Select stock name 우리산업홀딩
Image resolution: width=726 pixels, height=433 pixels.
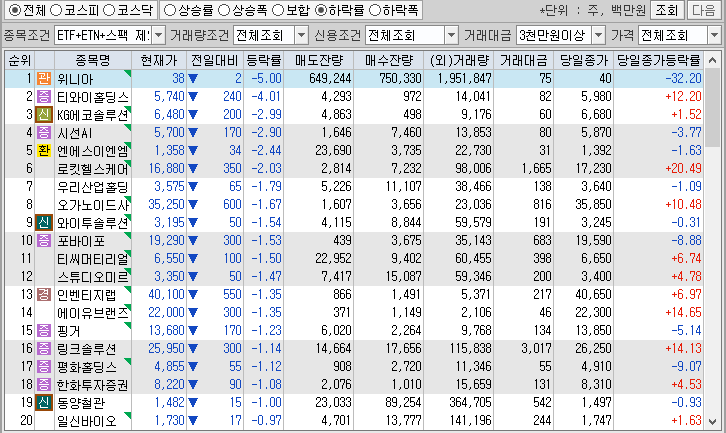point(93,187)
